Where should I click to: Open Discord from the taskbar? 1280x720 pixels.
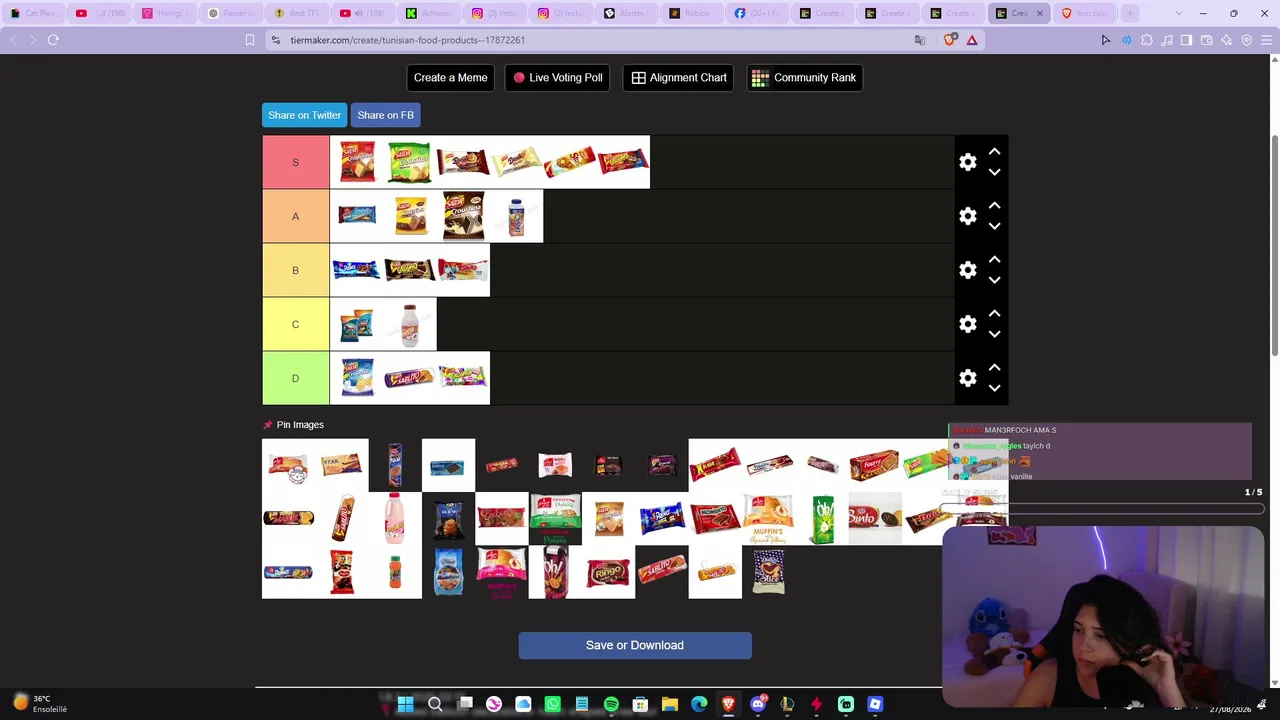pyautogui.click(x=758, y=704)
